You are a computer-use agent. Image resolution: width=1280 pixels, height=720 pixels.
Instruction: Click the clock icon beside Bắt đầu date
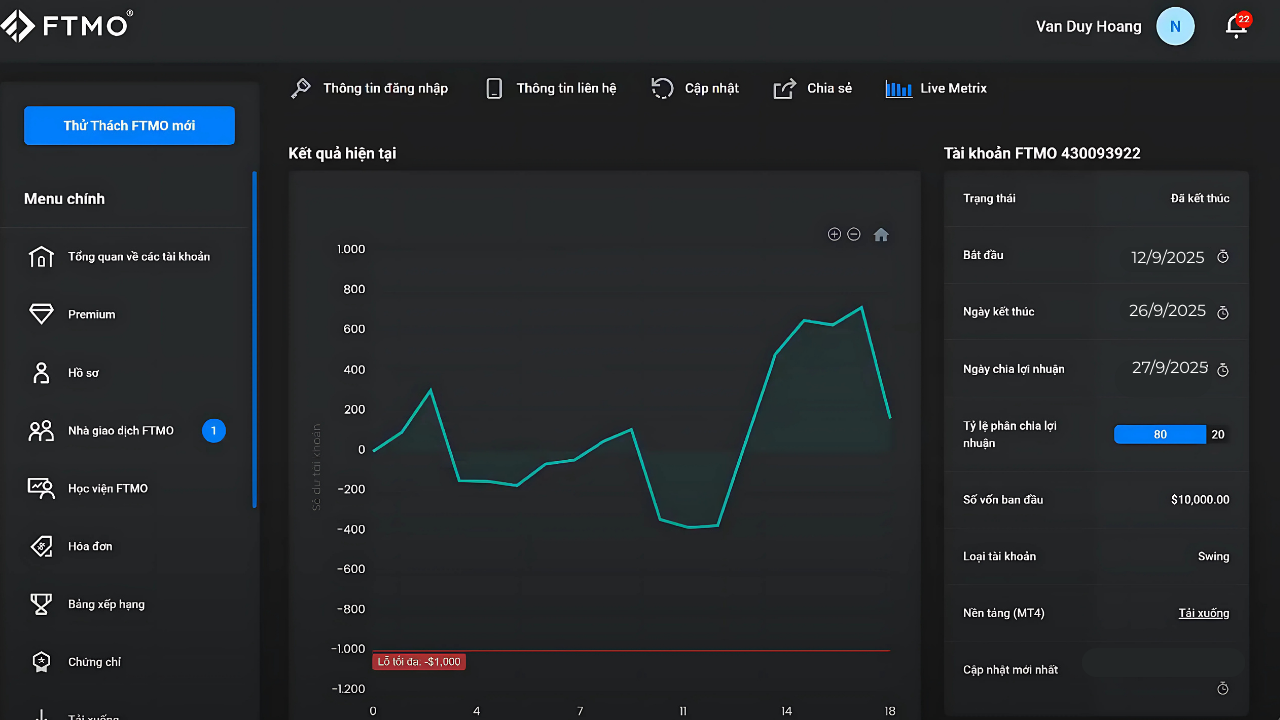pos(1222,257)
